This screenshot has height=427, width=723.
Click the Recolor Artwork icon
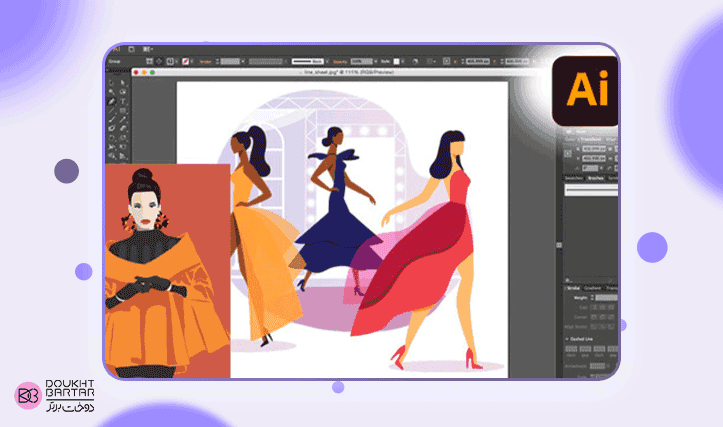(415, 61)
